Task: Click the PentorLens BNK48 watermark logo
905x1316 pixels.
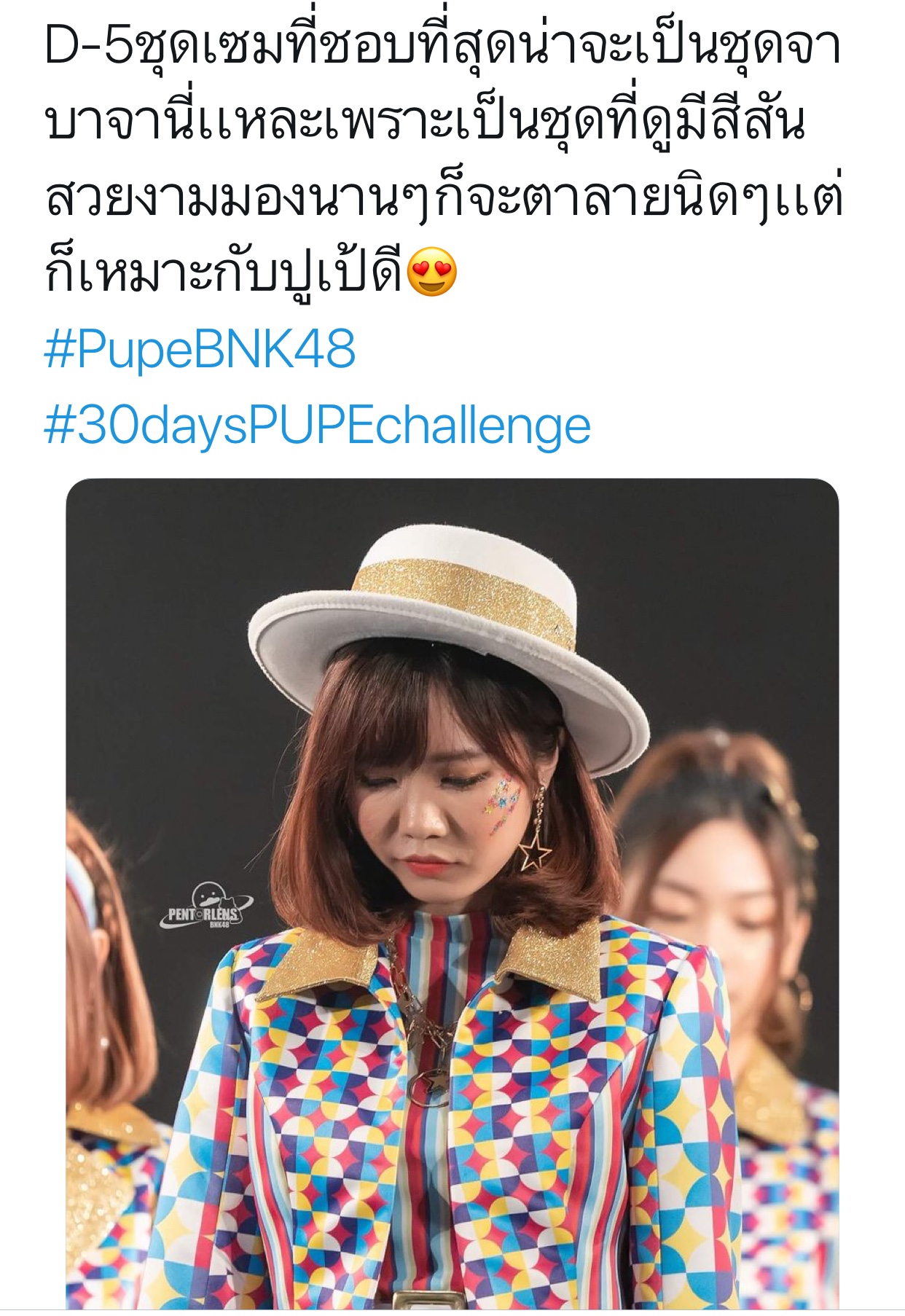Action: pos(205,906)
